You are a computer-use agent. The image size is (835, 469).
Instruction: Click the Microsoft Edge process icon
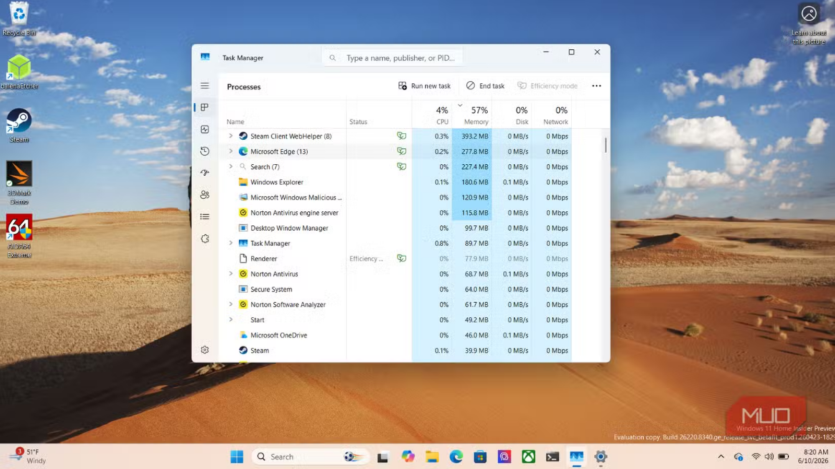(243, 152)
